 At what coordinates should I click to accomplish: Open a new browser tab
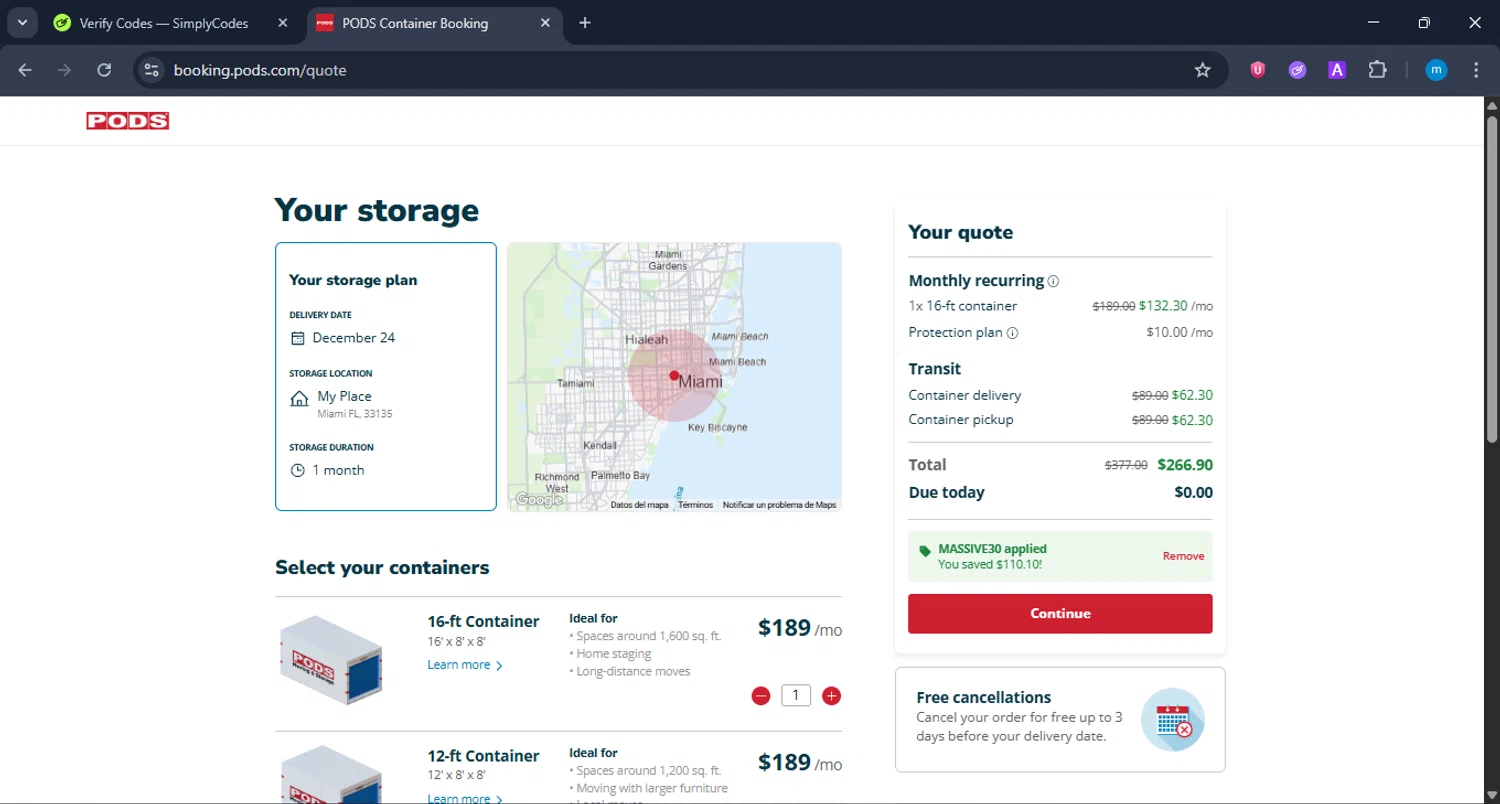pos(585,23)
